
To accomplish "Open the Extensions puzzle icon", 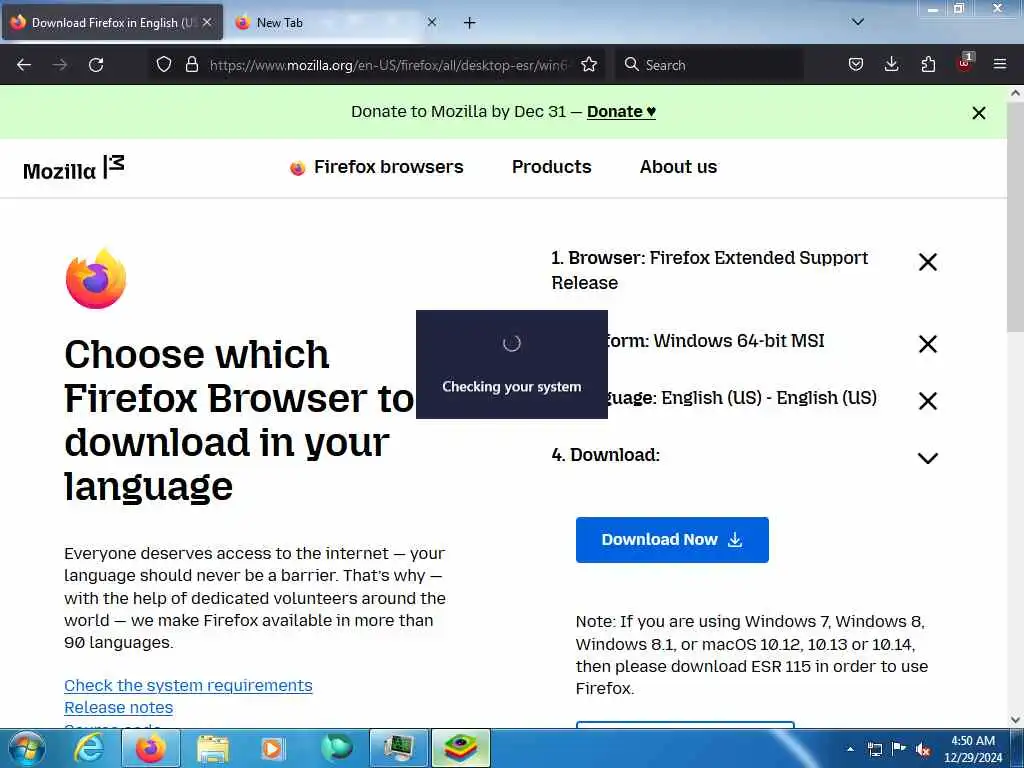I will click(928, 64).
